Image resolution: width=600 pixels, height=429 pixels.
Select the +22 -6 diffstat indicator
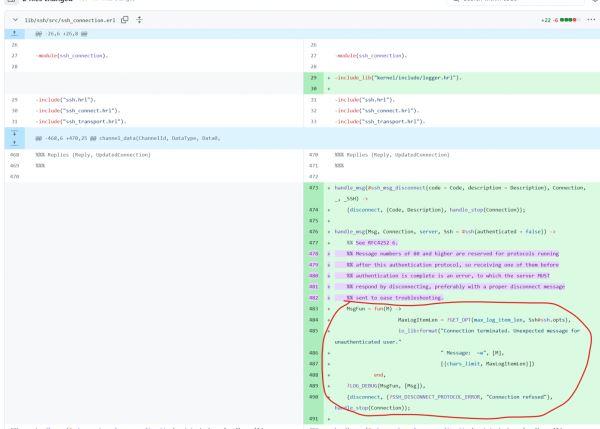pyautogui.click(x=560, y=20)
